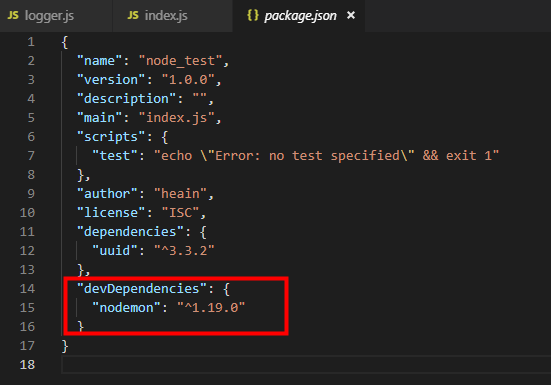
Task: Click the "^3.3.2" version value
Action: (x=184, y=250)
